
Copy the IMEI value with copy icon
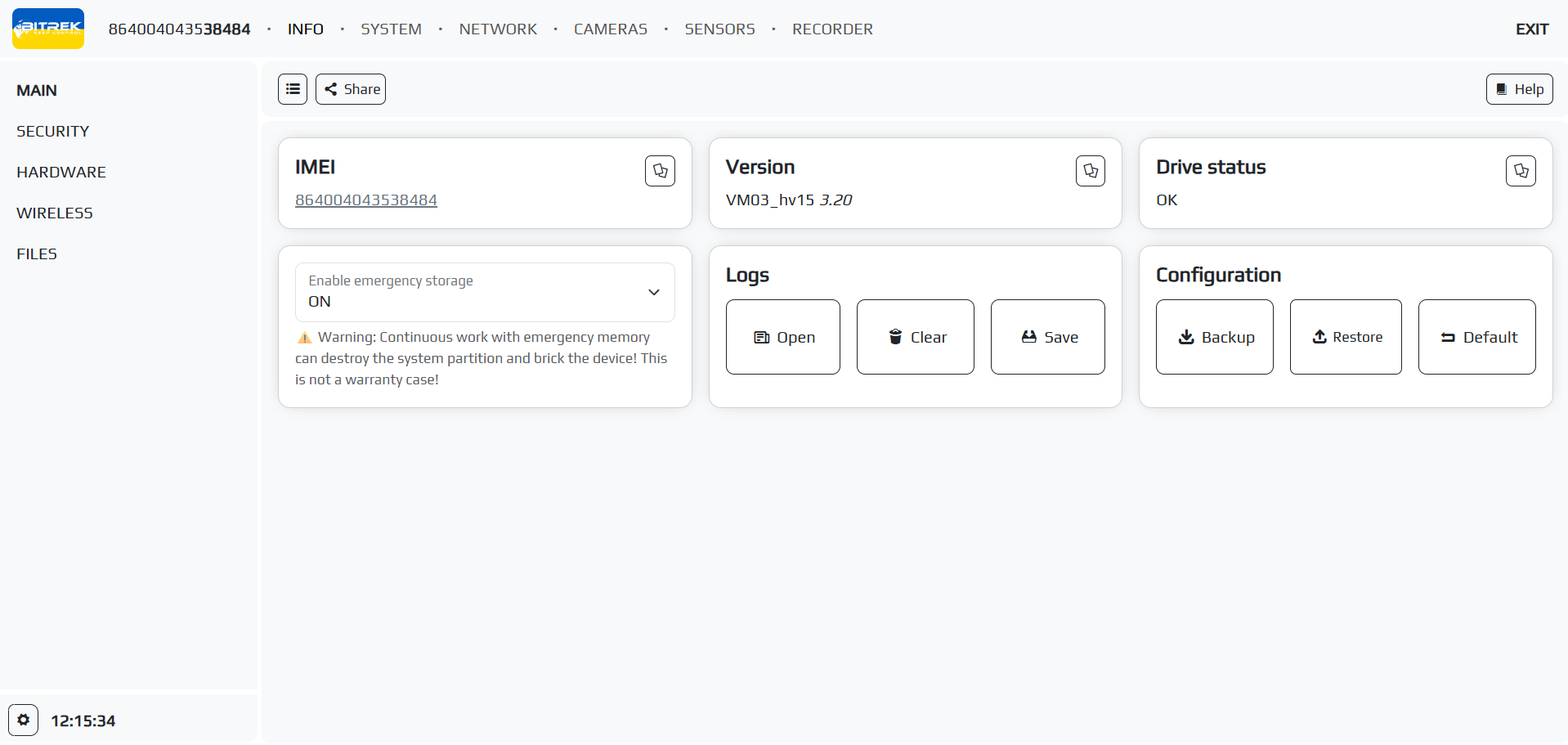(660, 171)
